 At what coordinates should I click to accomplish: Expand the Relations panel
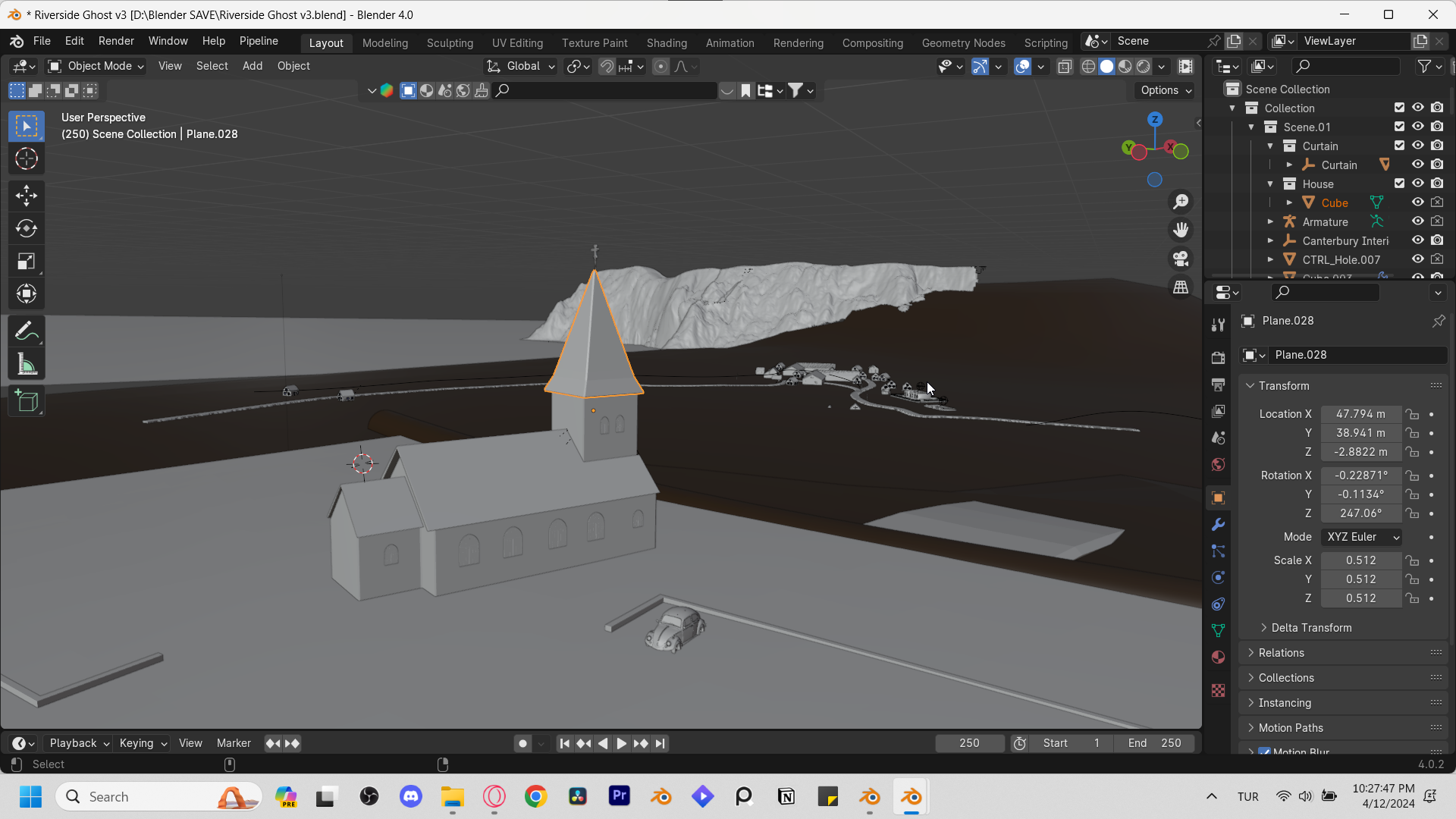1281,653
